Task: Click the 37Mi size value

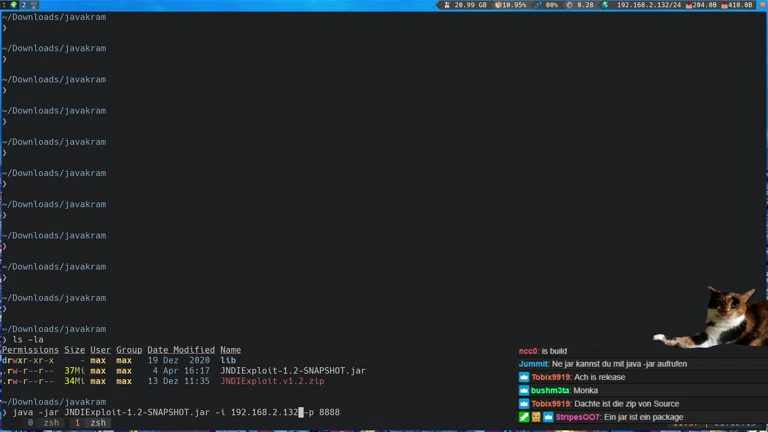Action: coord(74,371)
